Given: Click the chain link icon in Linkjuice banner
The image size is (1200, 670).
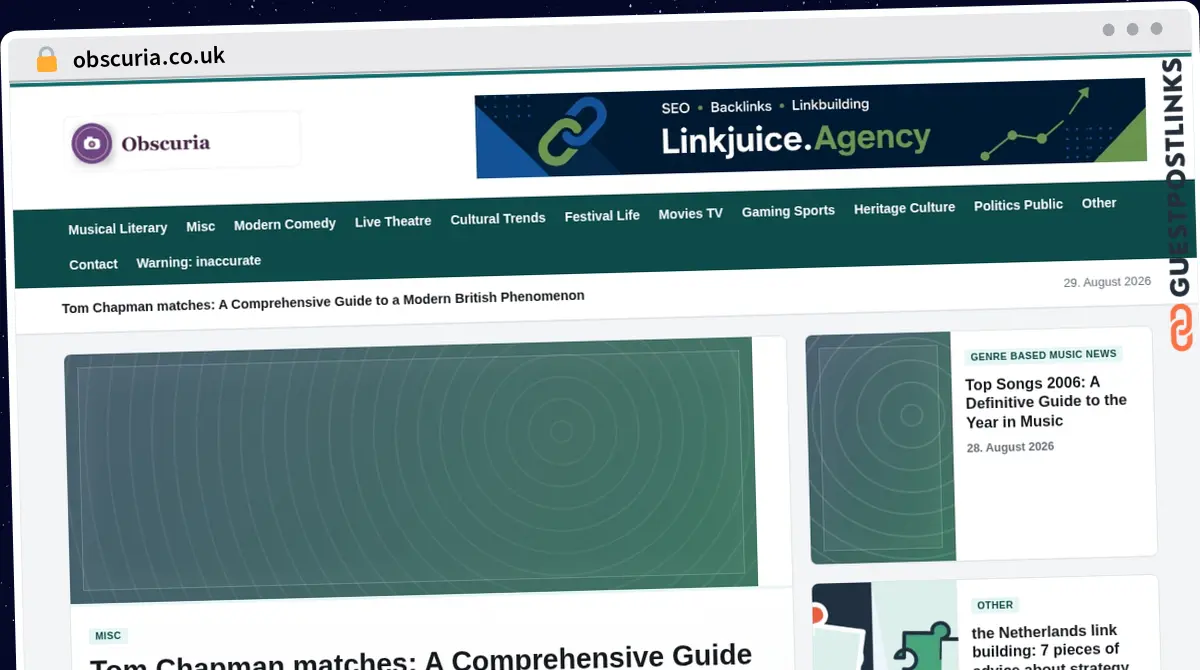Looking at the screenshot, I should (x=572, y=131).
